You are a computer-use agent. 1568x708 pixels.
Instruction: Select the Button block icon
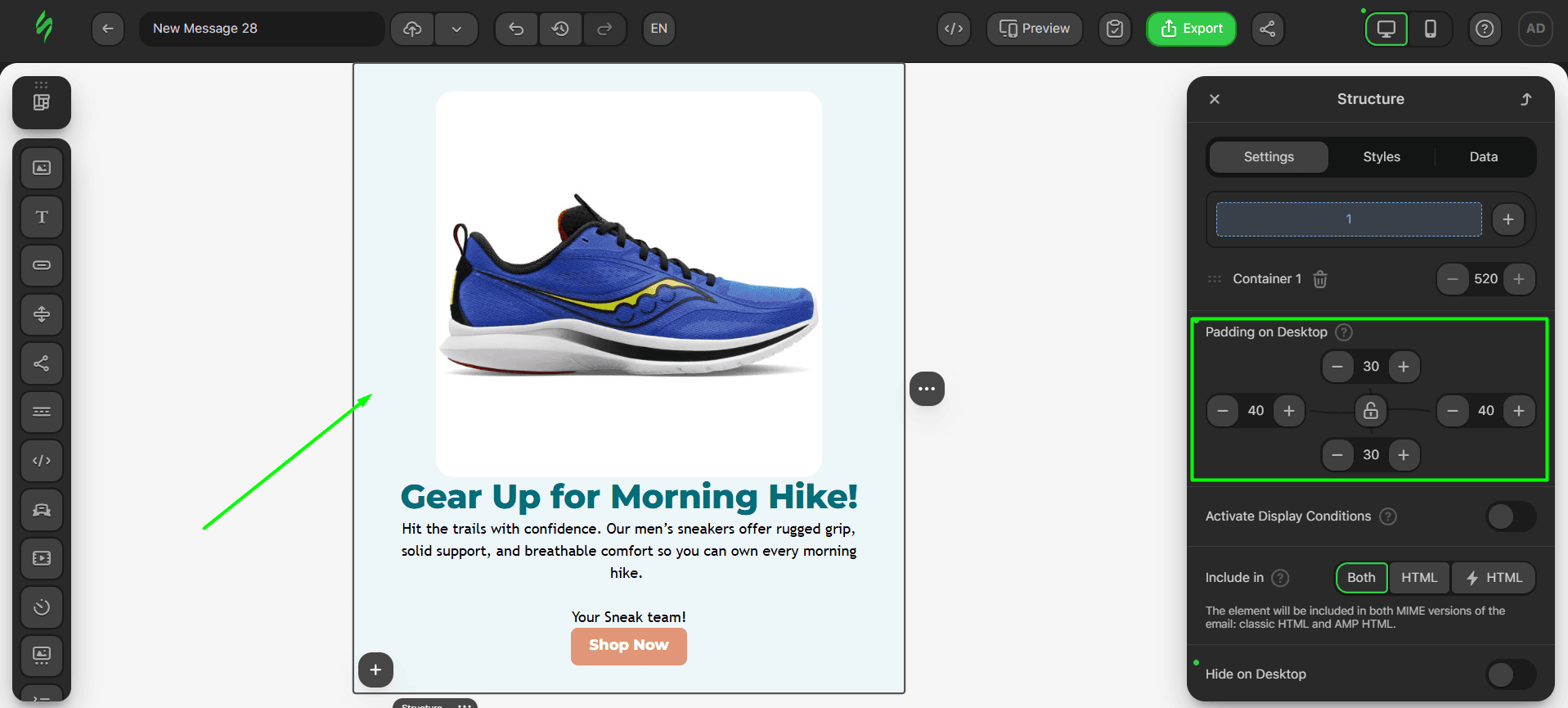(x=42, y=265)
